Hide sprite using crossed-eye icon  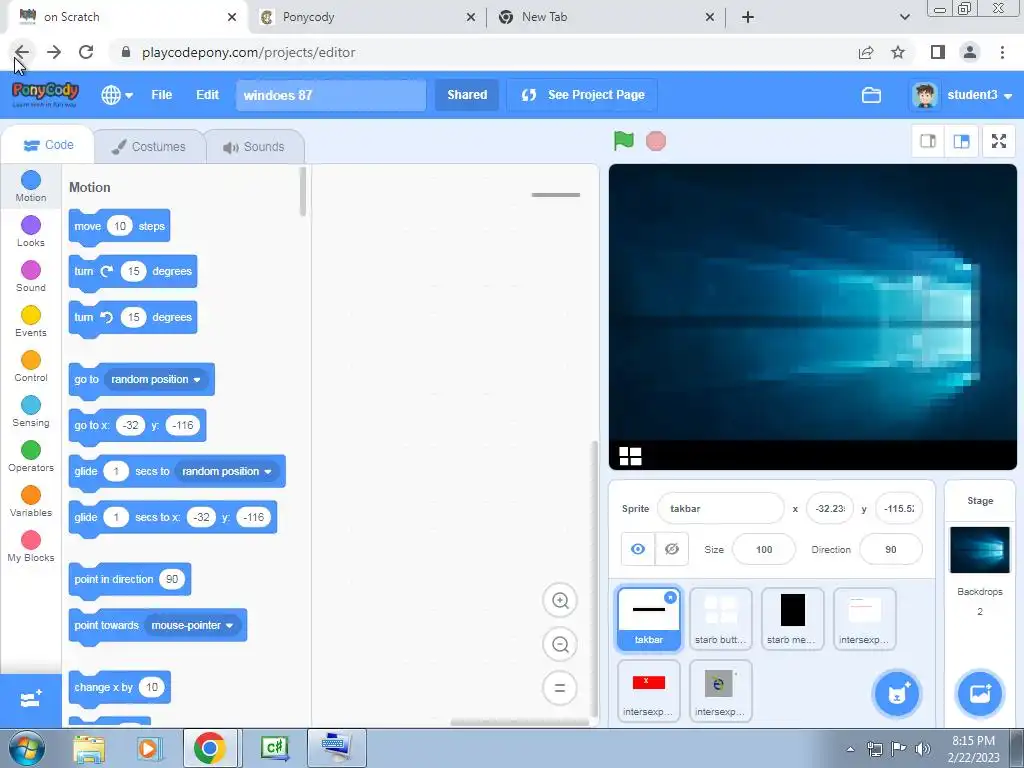coord(671,549)
